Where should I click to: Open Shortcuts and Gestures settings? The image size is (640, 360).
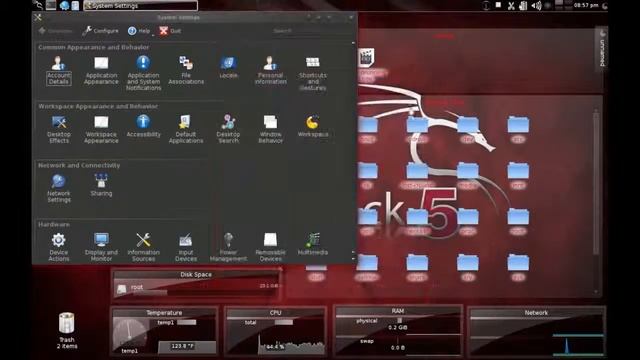(313, 73)
